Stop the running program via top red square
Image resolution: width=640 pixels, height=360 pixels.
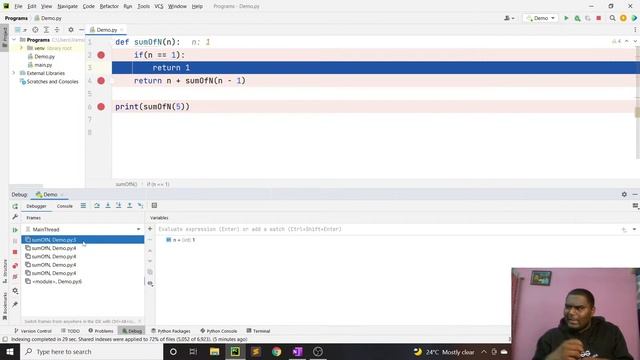599,18
